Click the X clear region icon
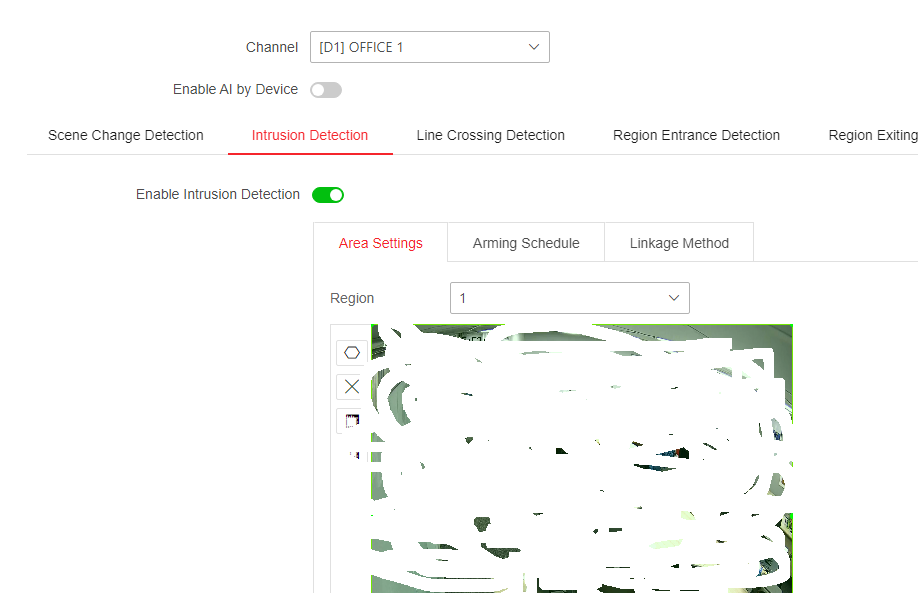Image resolution: width=918 pixels, height=593 pixels. (352, 387)
